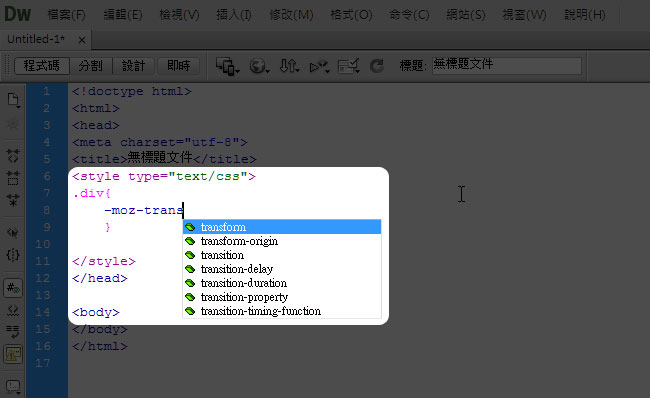Screen dimensions: 650x398
Task: Open the 命令(C) menu
Action: tap(409, 15)
